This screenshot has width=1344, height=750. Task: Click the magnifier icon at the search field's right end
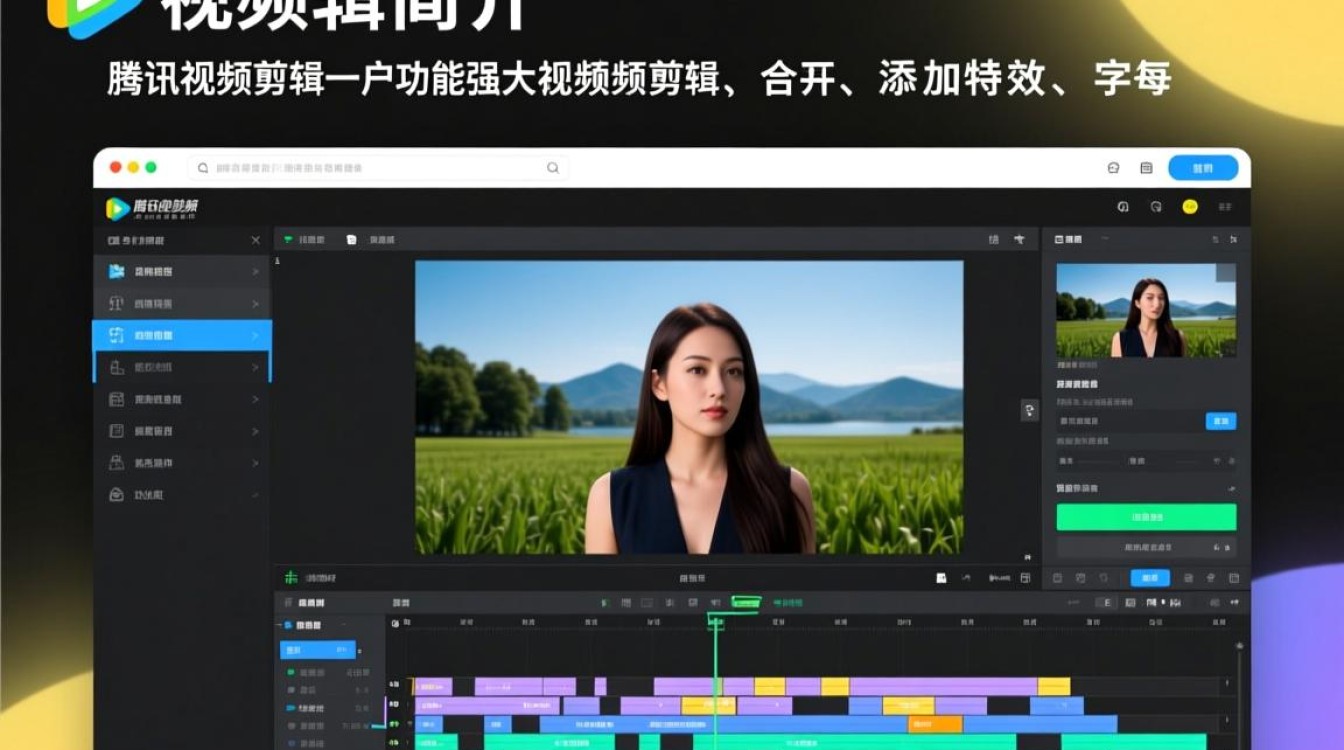(x=553, y=168)
